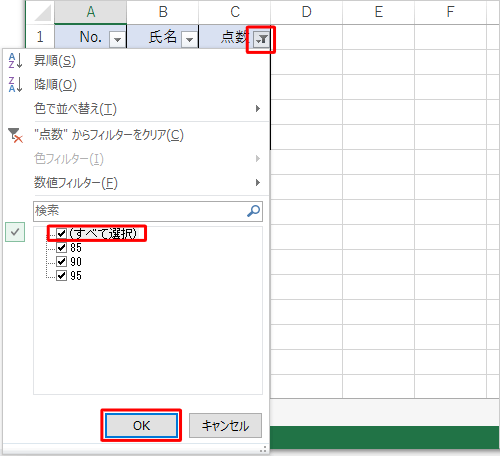
Task: Click the magnifier icon in search box
Action: pos(253,211)
